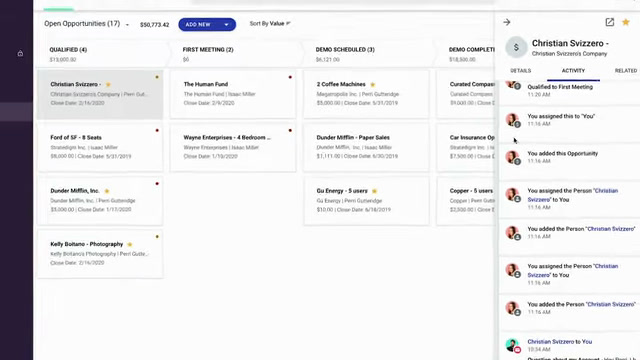
Task: Click the $50,773.42 total value
Action: tap(154, 25)
